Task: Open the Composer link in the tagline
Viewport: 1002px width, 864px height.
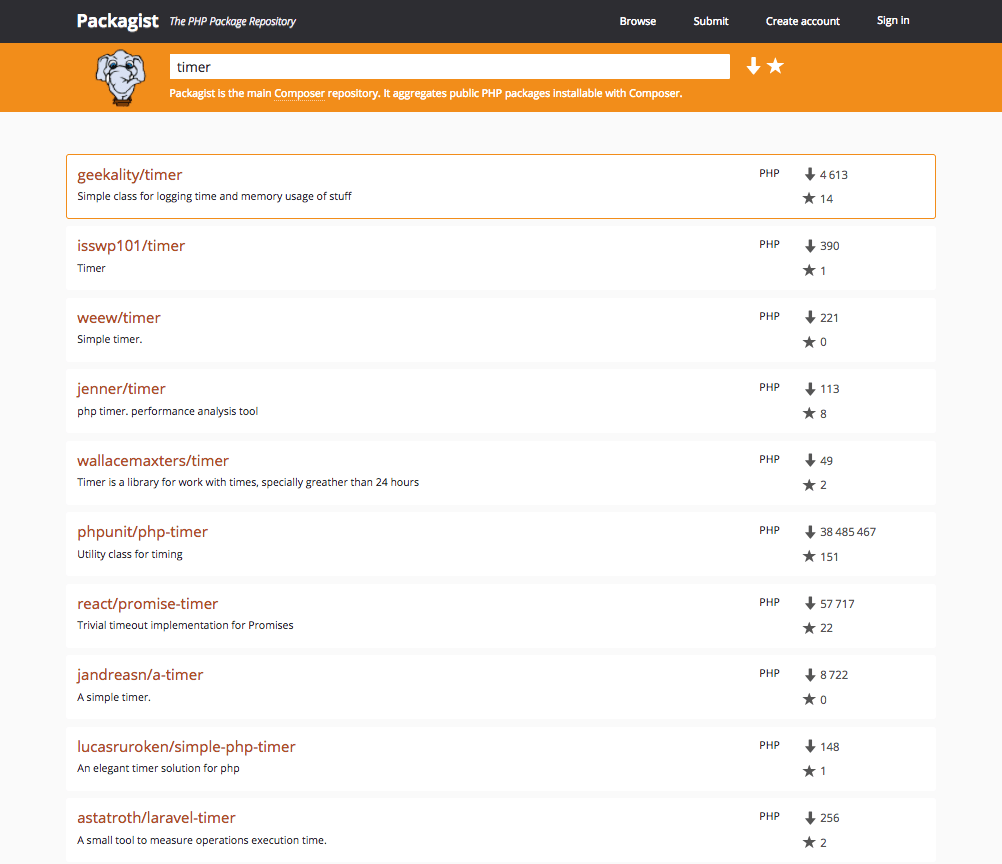Action: pos(299,93)
